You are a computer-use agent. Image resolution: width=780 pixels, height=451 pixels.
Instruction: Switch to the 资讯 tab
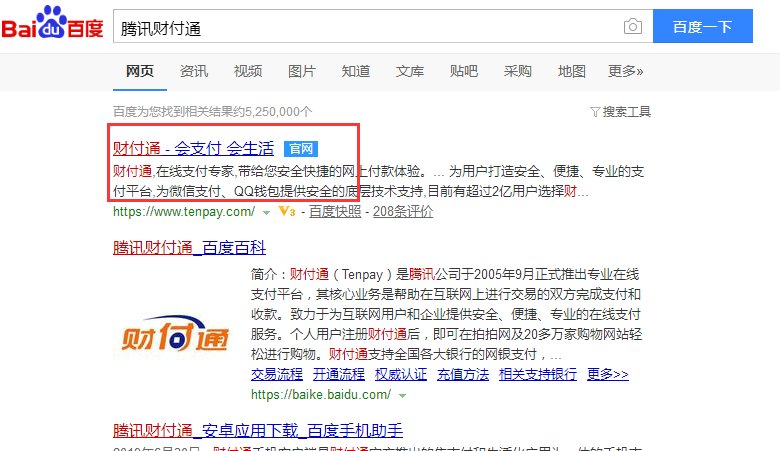[194, 71]
